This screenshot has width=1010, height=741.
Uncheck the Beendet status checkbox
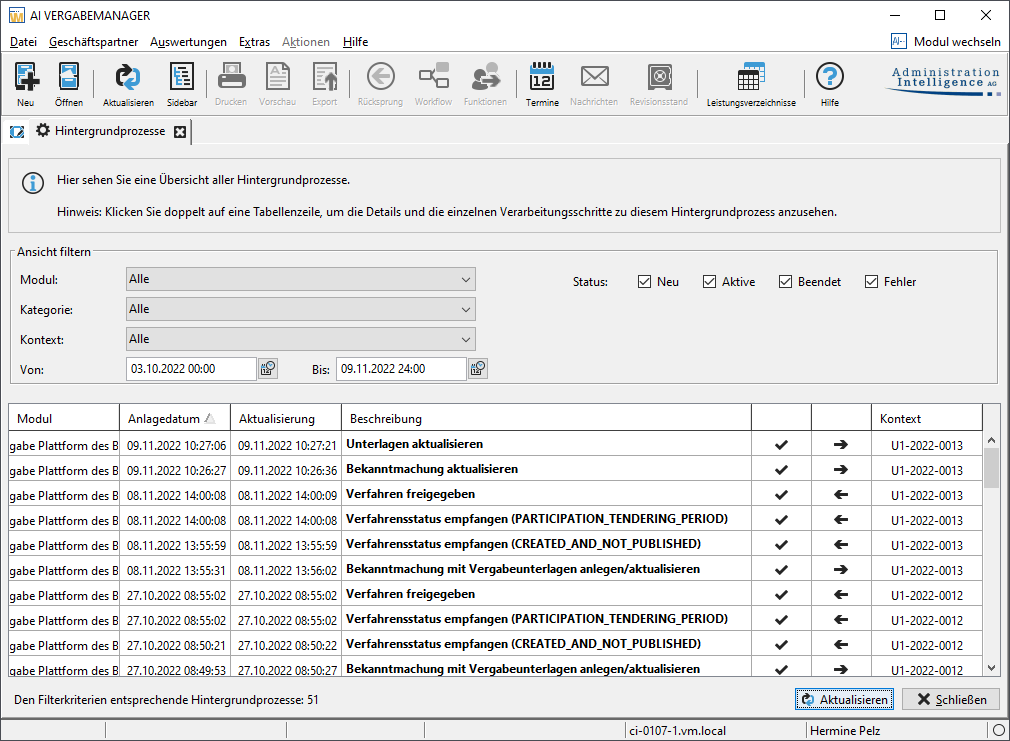(785, 282)
